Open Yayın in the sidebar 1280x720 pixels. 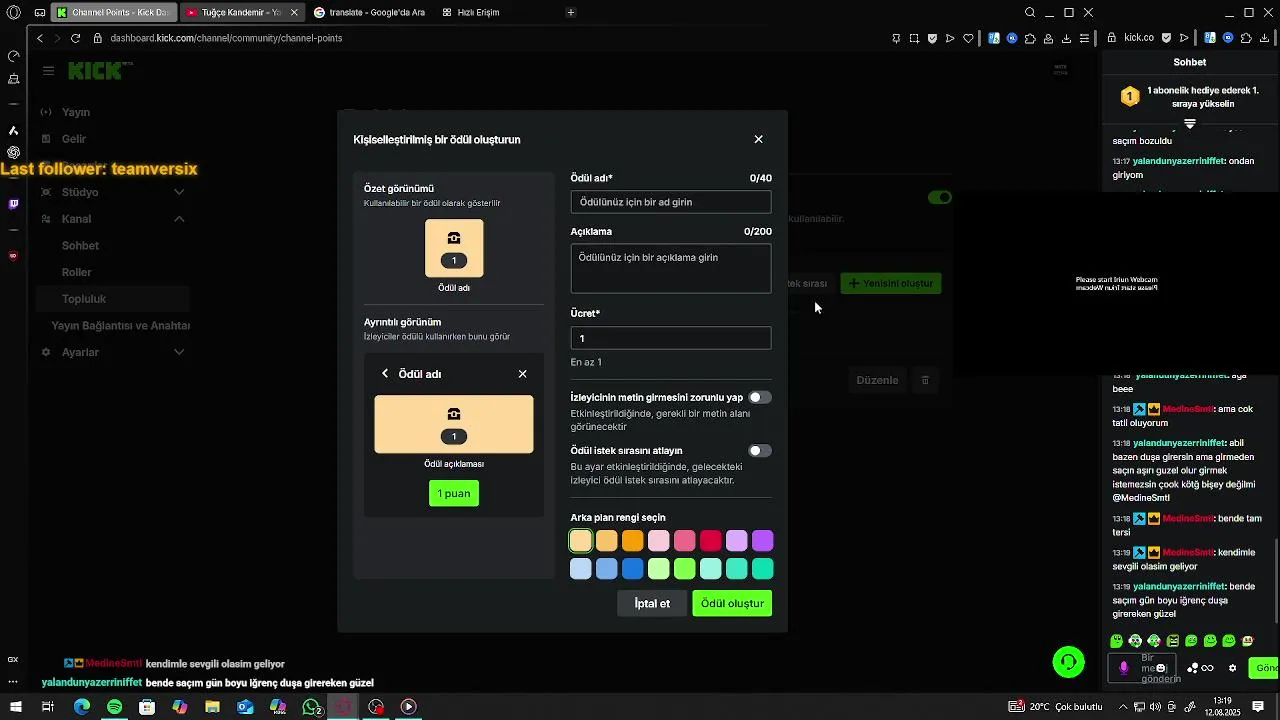[76, 112]
